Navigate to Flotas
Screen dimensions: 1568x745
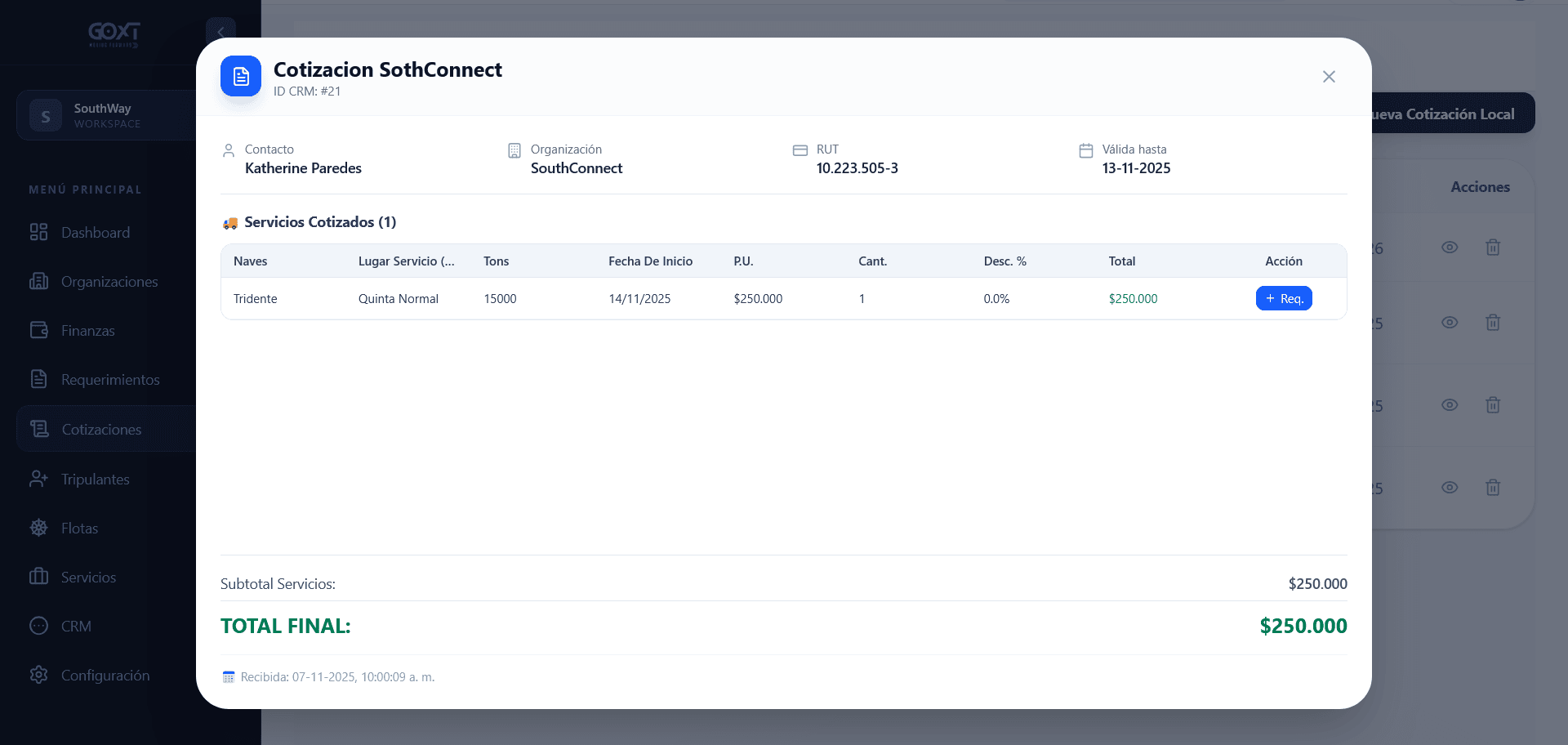(79, 529)
